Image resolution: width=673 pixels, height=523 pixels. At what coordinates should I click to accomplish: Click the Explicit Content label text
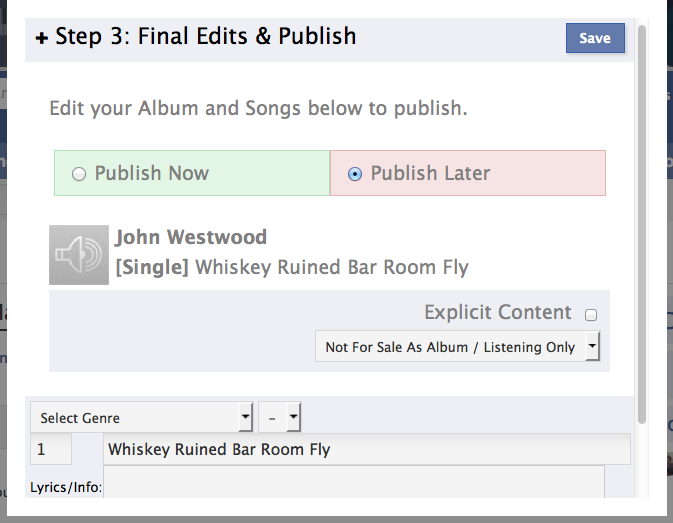pos(497,312)
